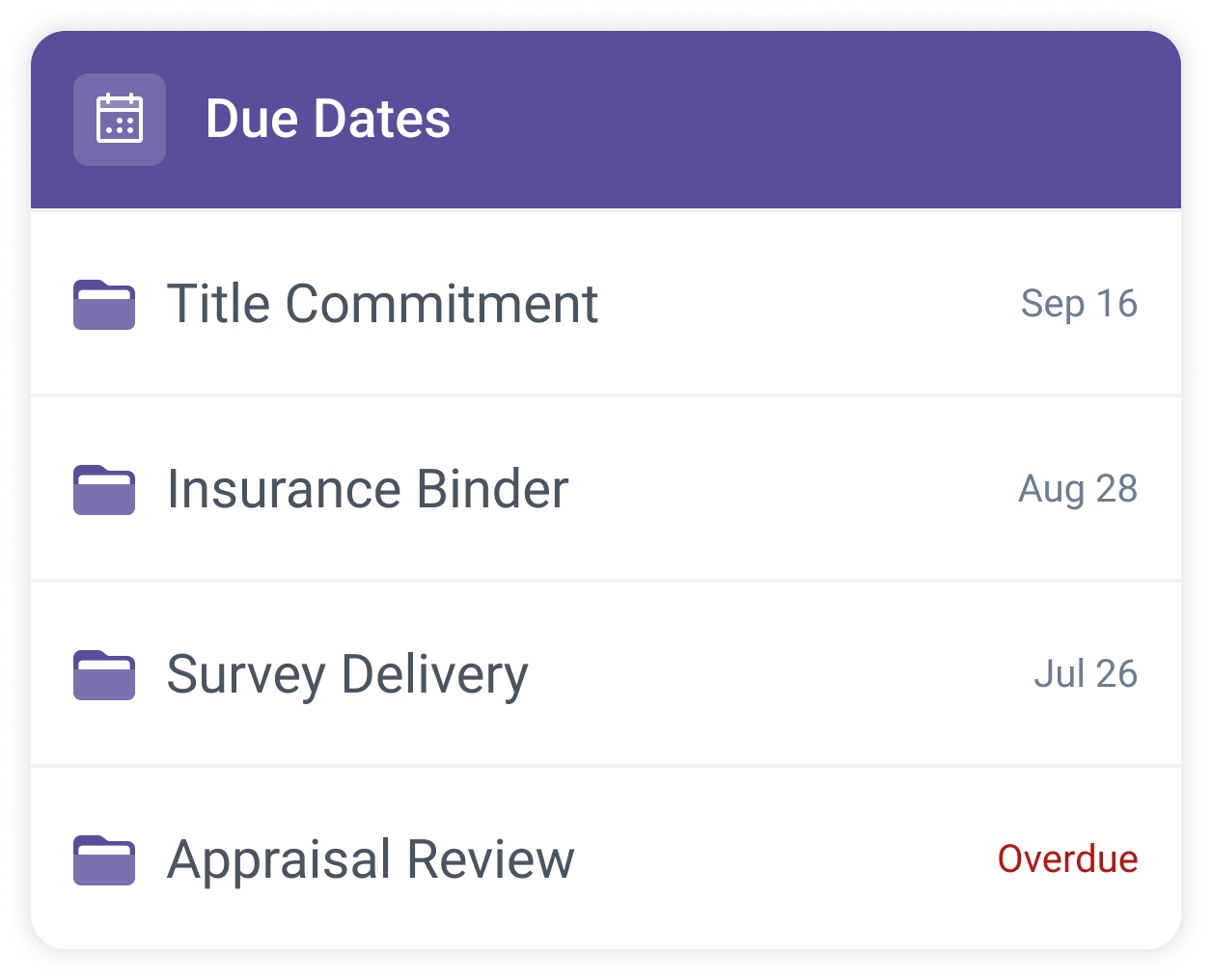Click the Aug 28 due date
This screenshot has height=980, width=1212.
pos(1078,489)
